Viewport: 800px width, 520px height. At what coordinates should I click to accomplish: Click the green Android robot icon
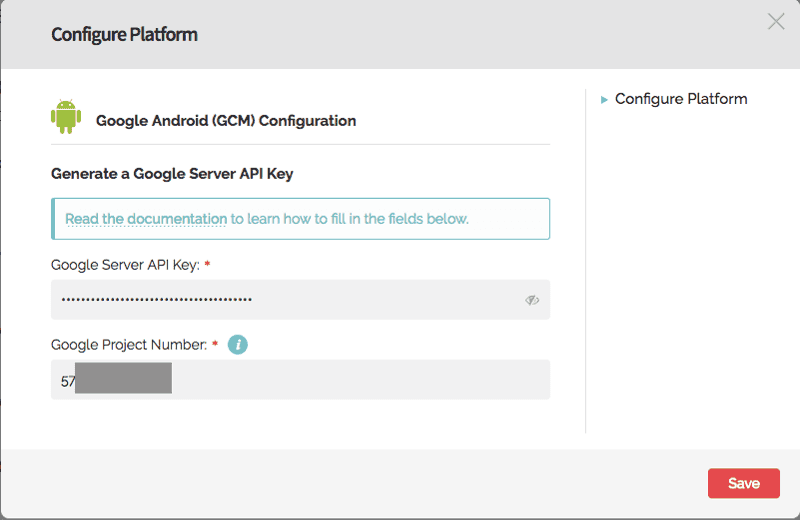(66, 117)
